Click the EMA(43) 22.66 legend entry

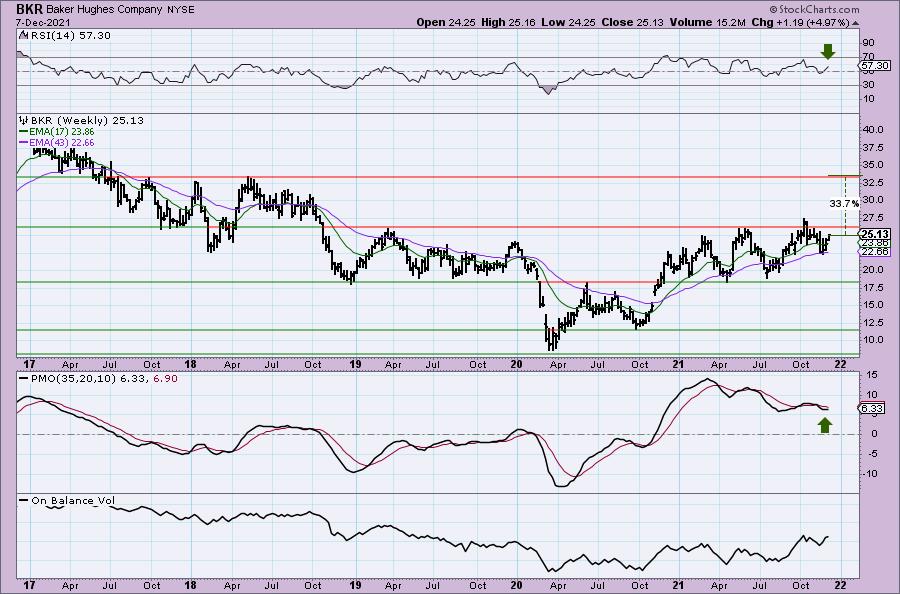[56, 142]
